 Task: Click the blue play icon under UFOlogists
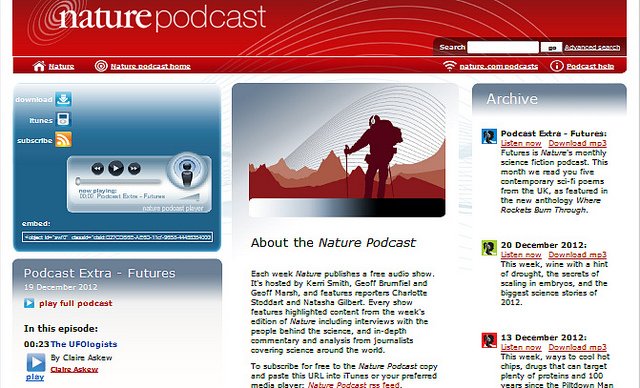tap(36, 362)
